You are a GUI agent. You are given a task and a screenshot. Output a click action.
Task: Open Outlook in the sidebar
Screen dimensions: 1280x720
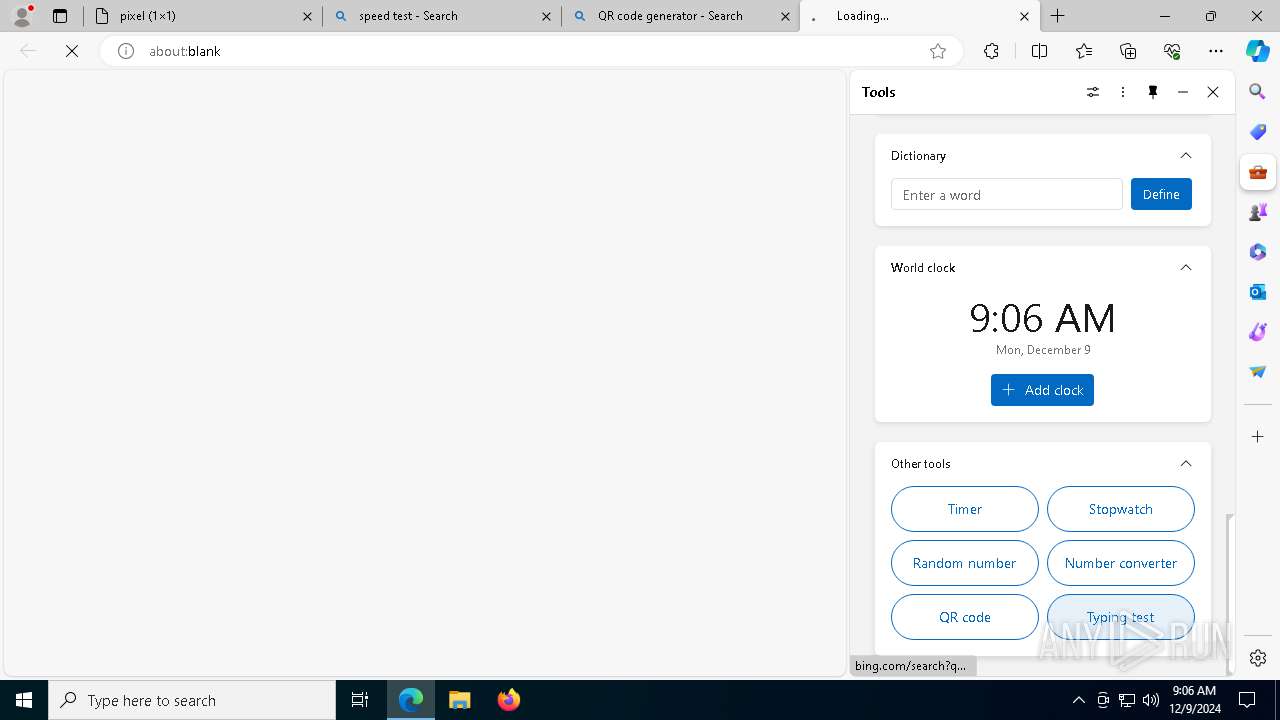point(1258,292)
